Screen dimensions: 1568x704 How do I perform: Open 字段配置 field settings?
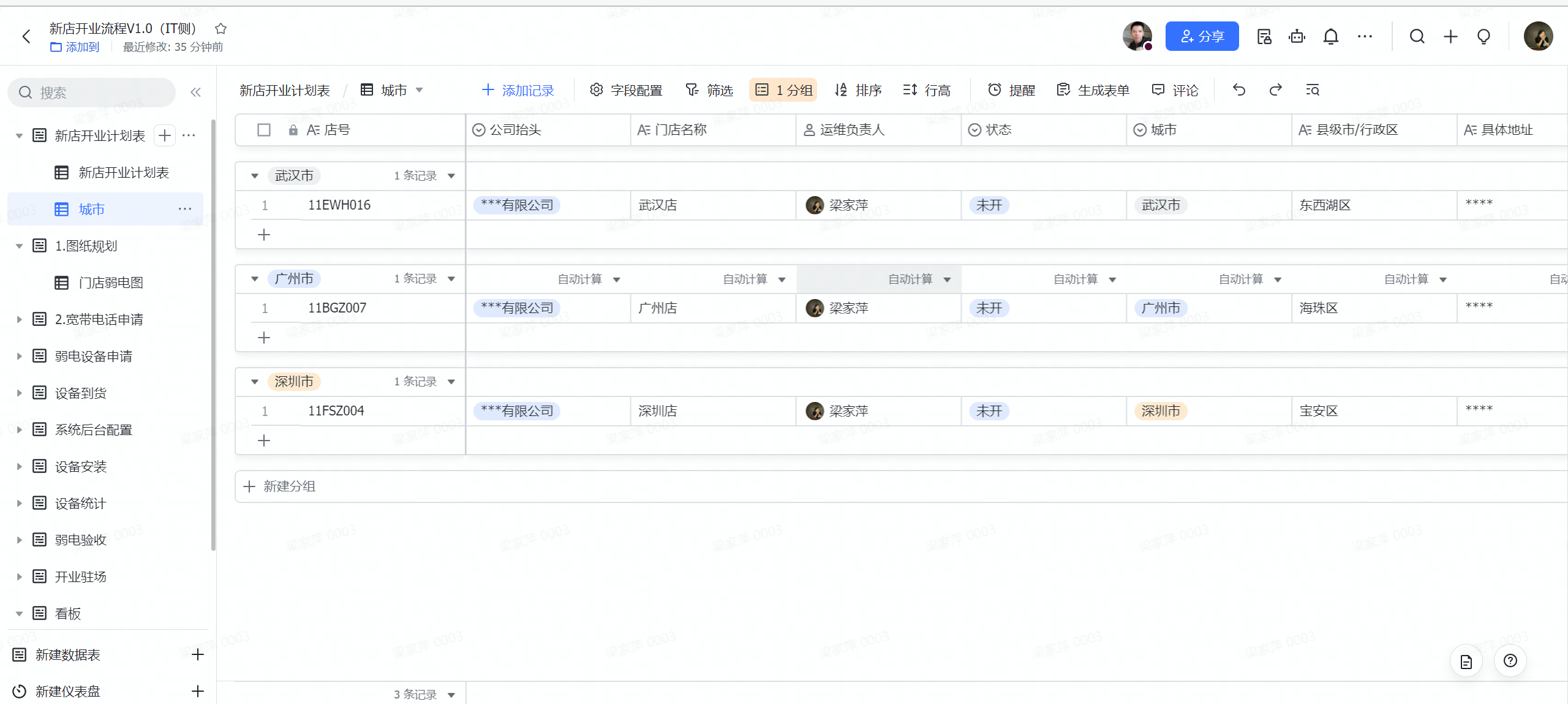tap(626, 90)
